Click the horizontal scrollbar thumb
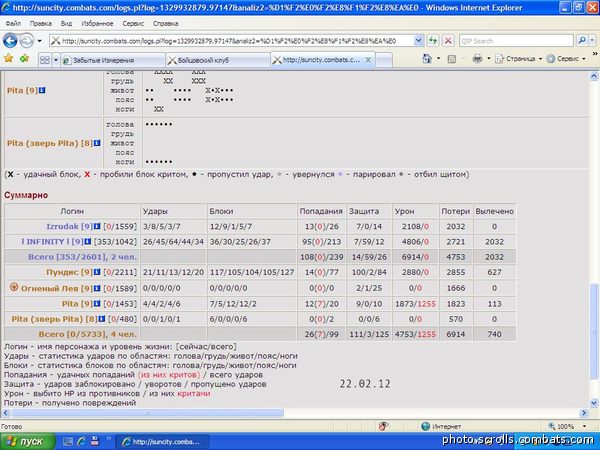This screenshot has height=450, width=600. coord(148,413)
